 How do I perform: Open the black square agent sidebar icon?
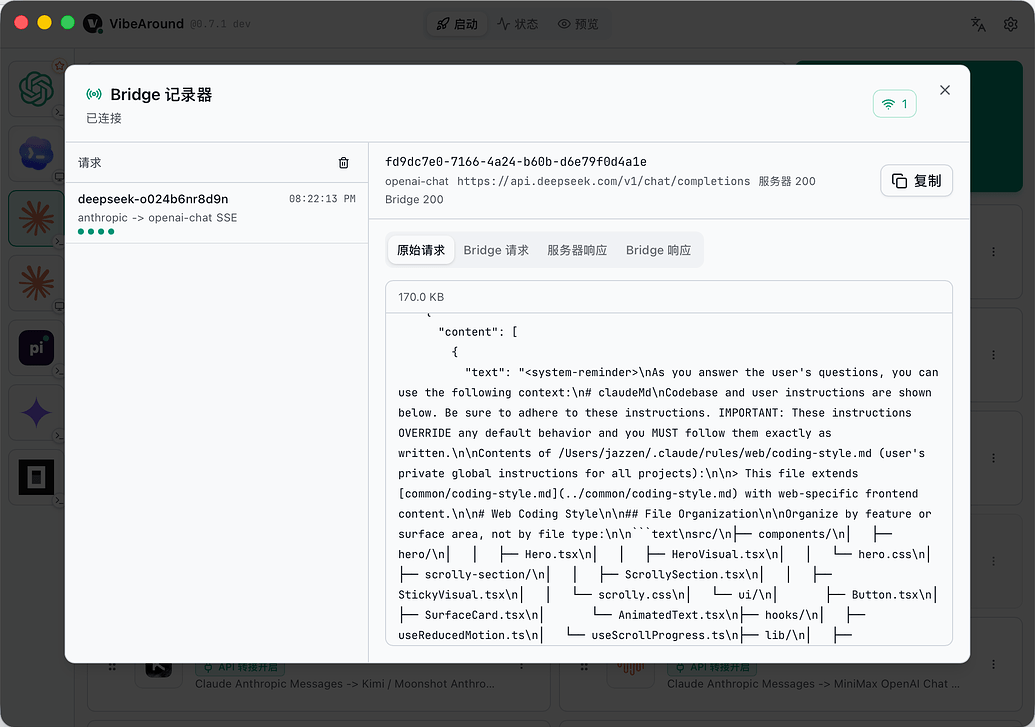(36, 477)
